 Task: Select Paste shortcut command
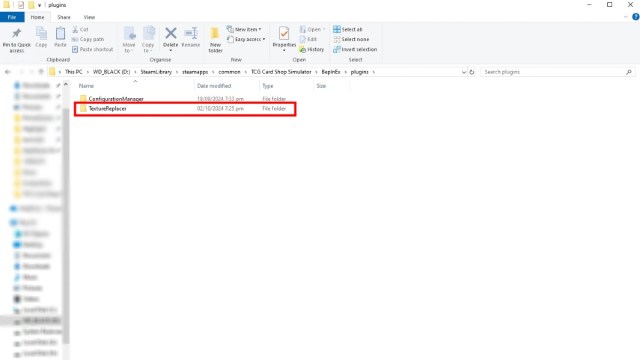coord(92,49)
